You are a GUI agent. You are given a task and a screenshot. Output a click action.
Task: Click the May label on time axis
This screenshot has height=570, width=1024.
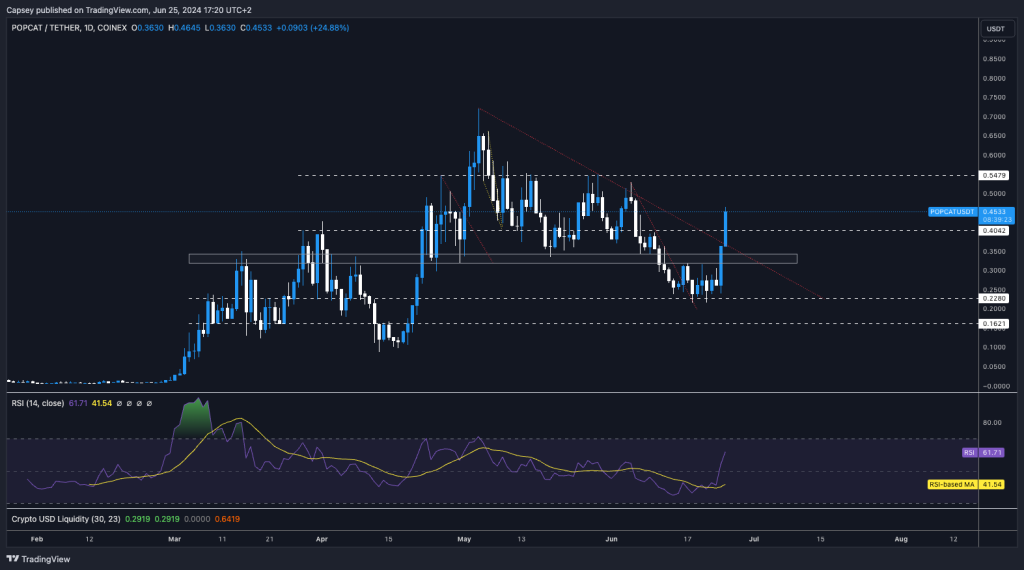point(464,539)
